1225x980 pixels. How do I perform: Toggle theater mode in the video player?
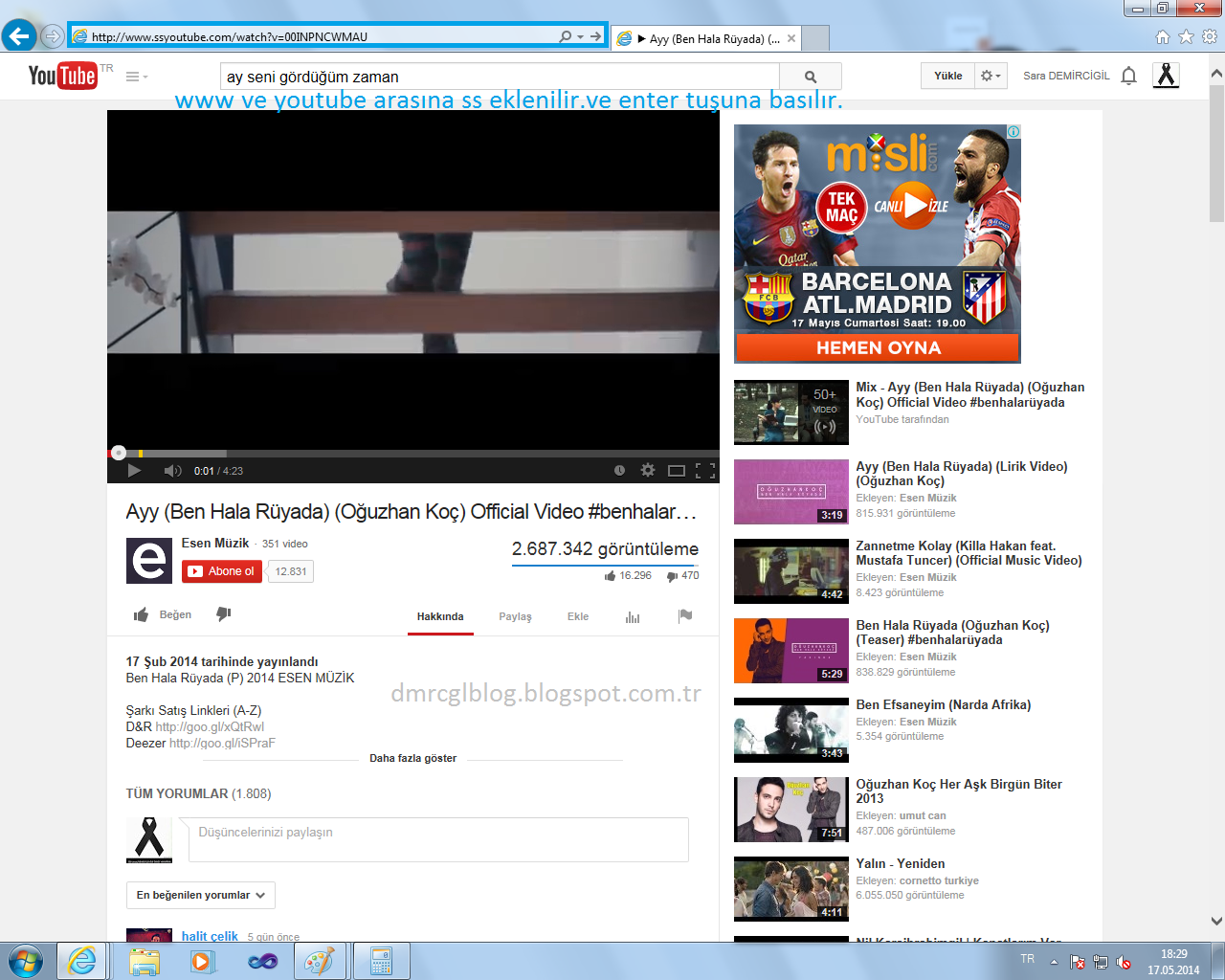click(x=677, y=470)
